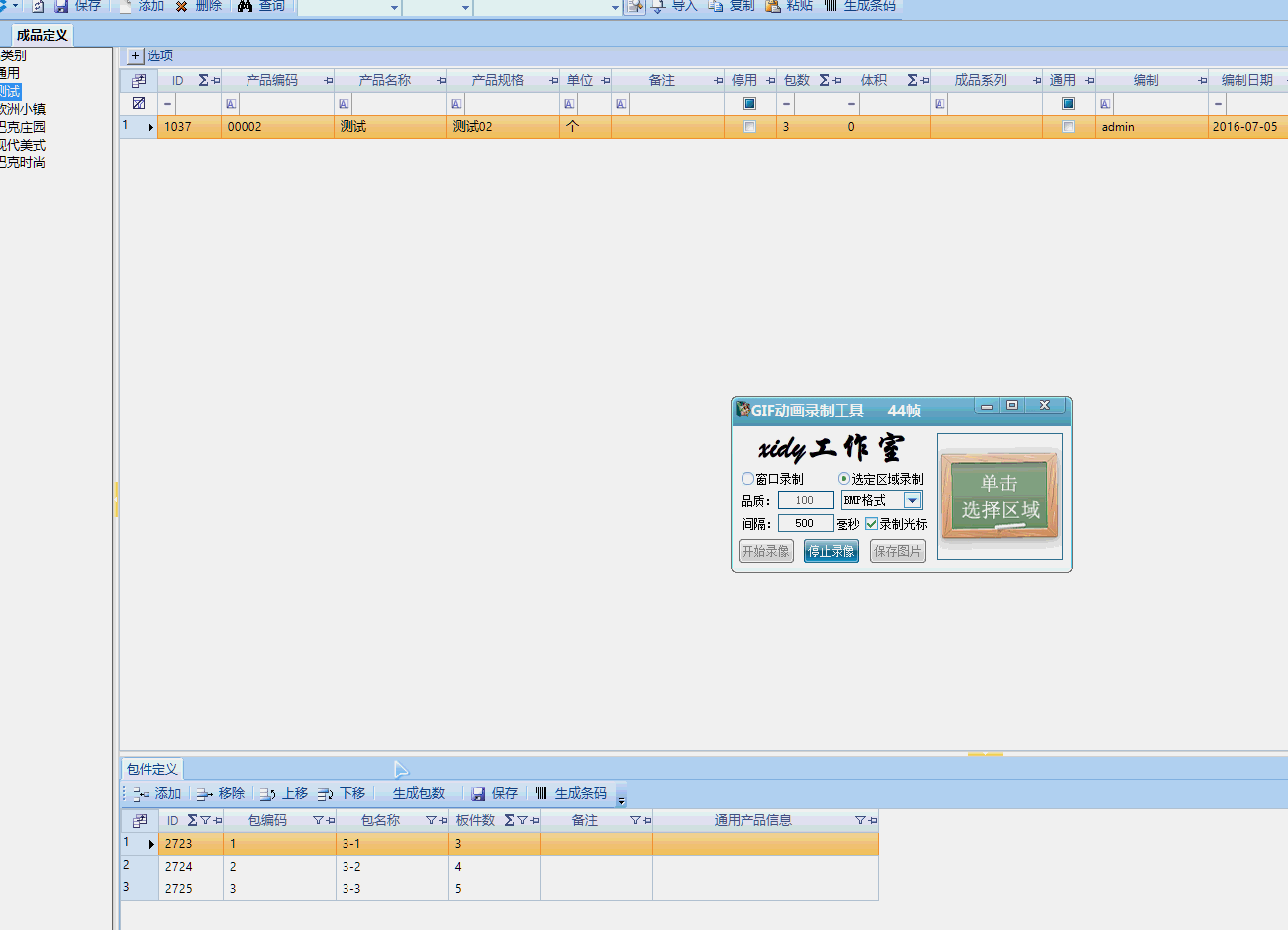Switch to the 成品定义 tab
The height and width of the screenshot is (930, 1288).
(42, 35)
